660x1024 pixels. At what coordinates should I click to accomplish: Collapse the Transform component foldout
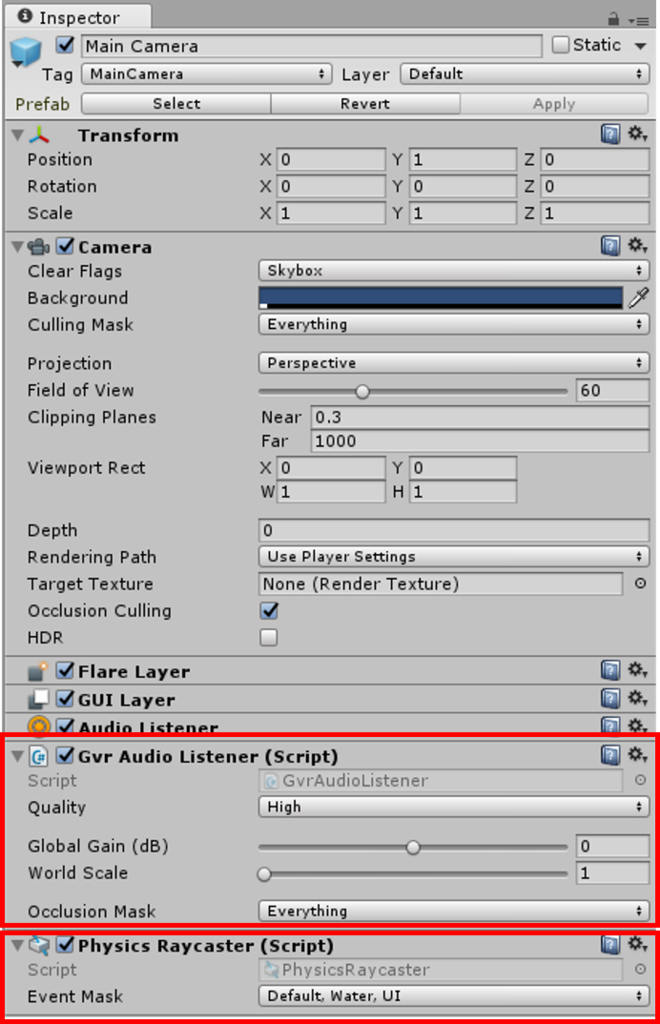click(x=18, y=135)
